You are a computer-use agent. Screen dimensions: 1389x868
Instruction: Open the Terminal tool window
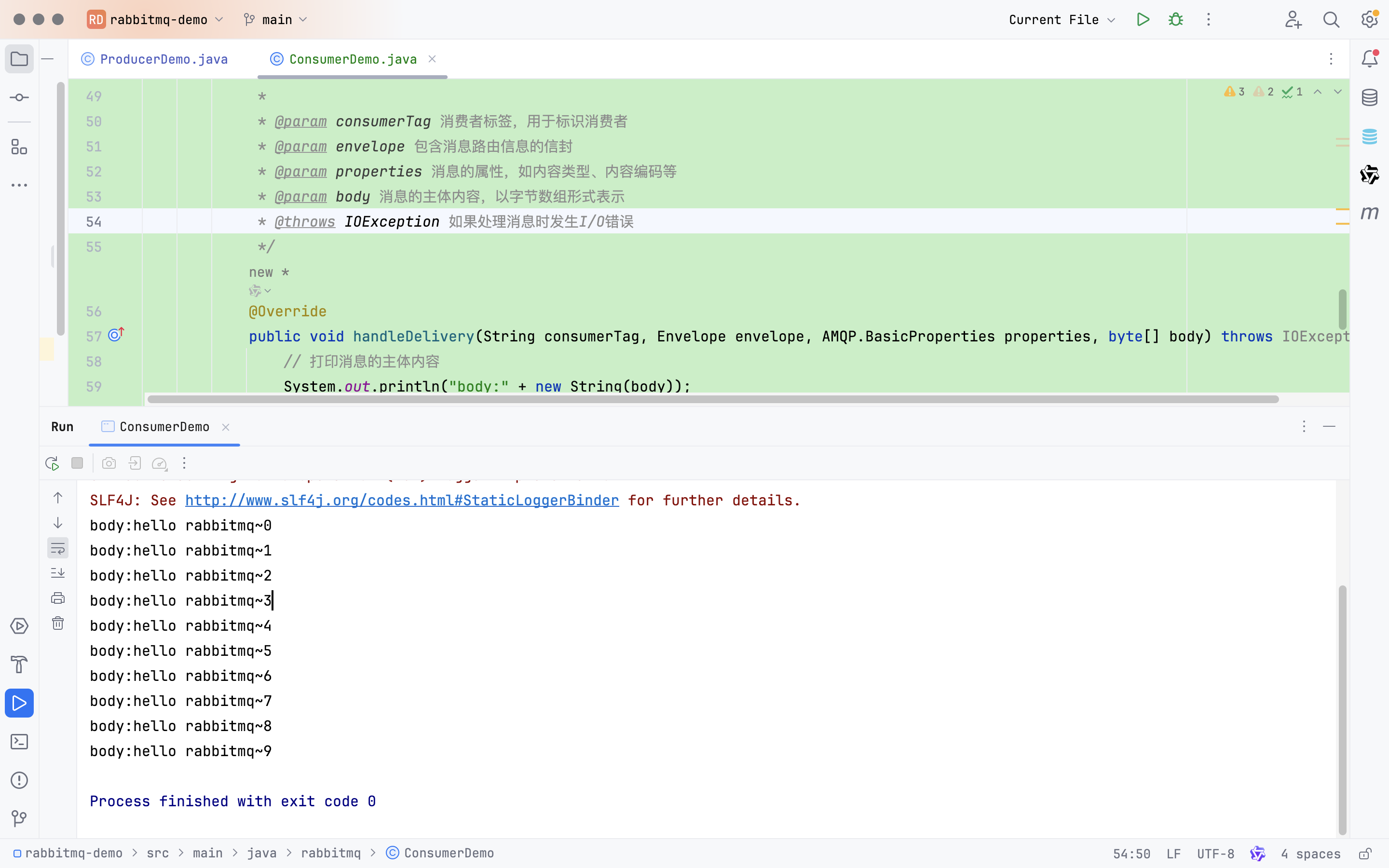click(x=19, y=742)
